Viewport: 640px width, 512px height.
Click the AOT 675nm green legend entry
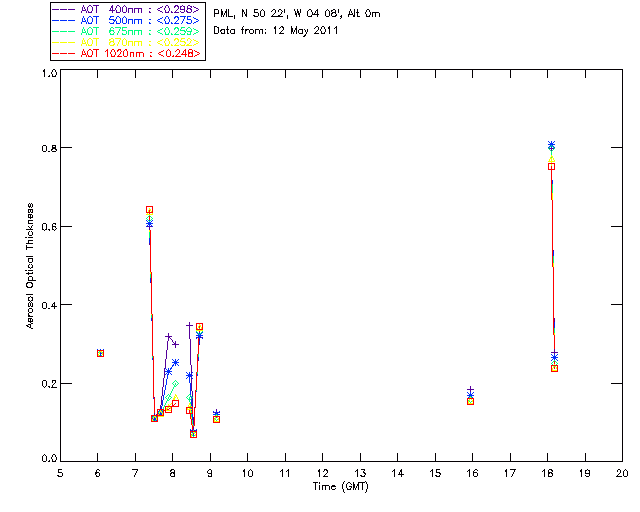(x=126, y=31)
